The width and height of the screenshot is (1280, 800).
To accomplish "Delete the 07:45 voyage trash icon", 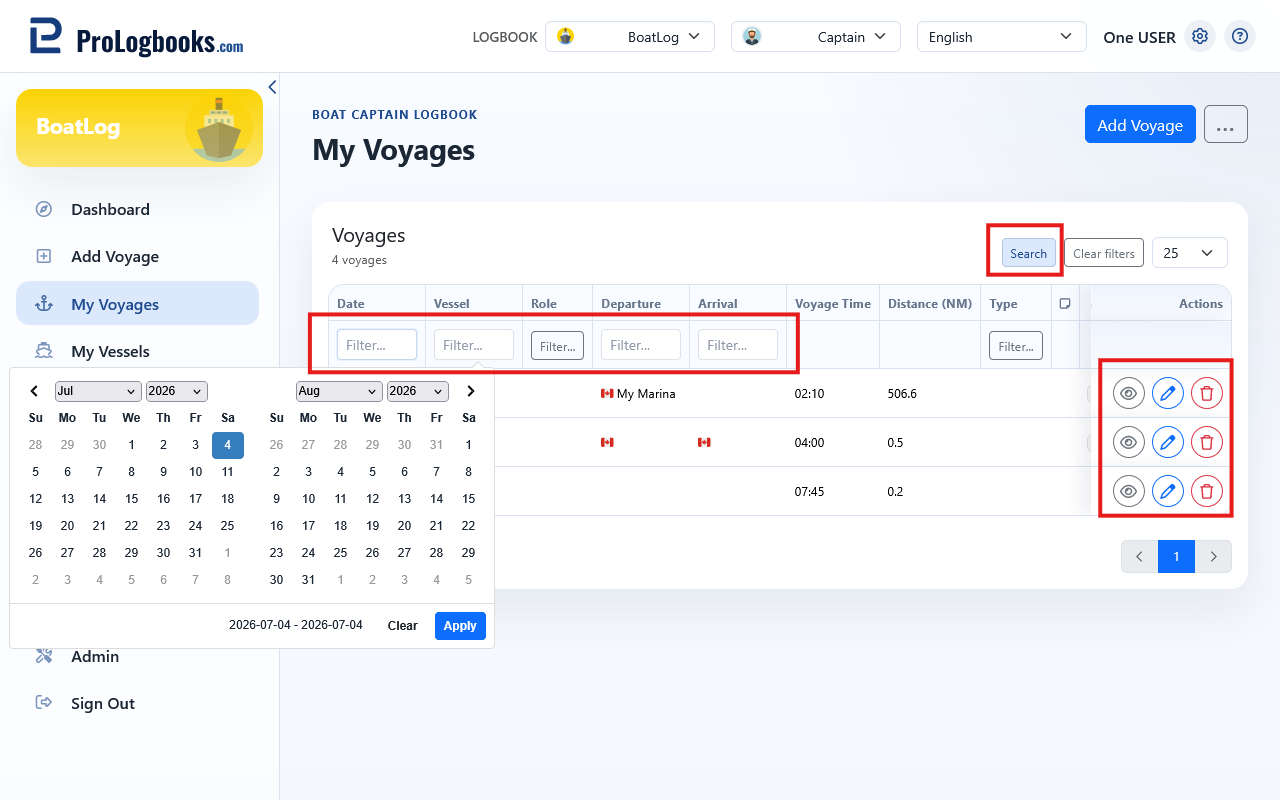I will point(1207,491).
